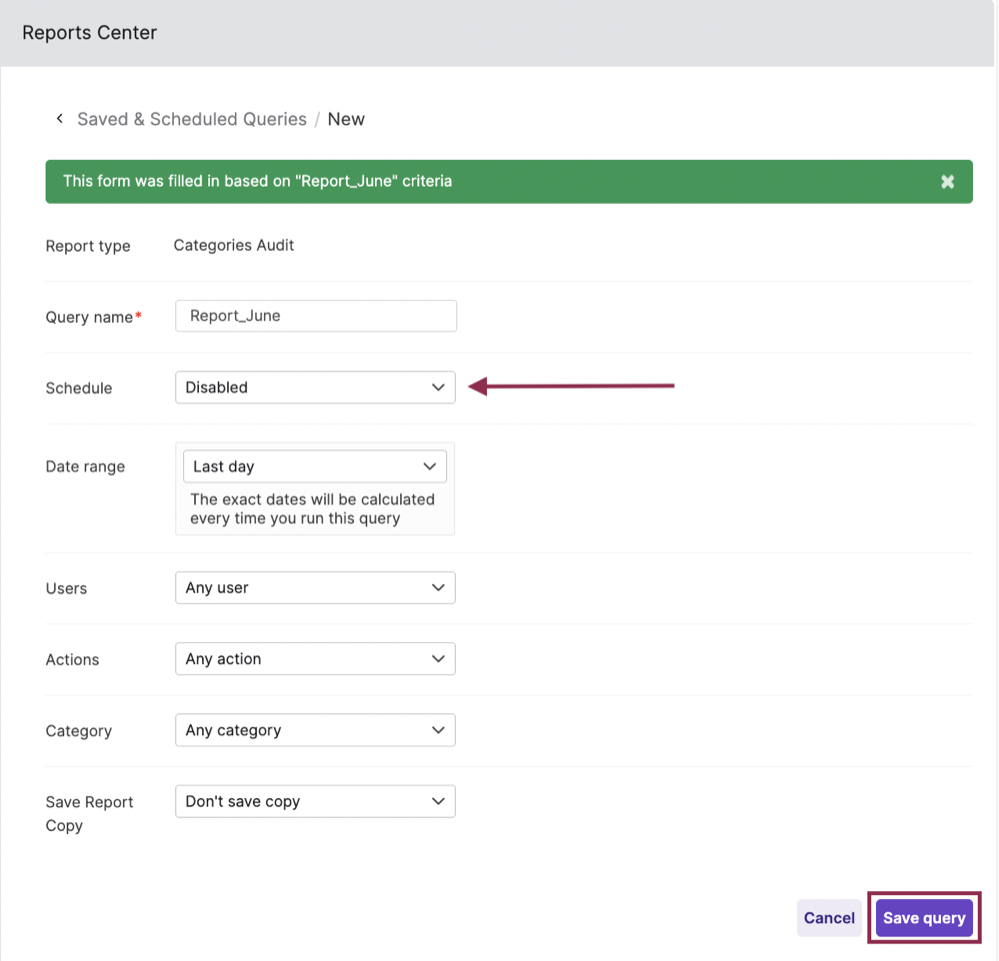Expand the Date range 'Last day' dropdown
The width and height of the screenshot is (999, 961).
[x=314, y=467]
